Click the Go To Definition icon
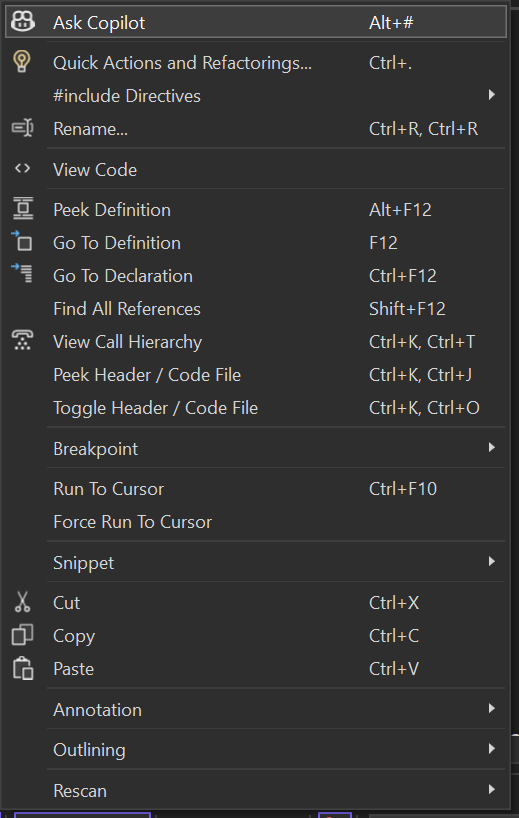Viewport: 519px width, 818px height. (x=22, y=242)
